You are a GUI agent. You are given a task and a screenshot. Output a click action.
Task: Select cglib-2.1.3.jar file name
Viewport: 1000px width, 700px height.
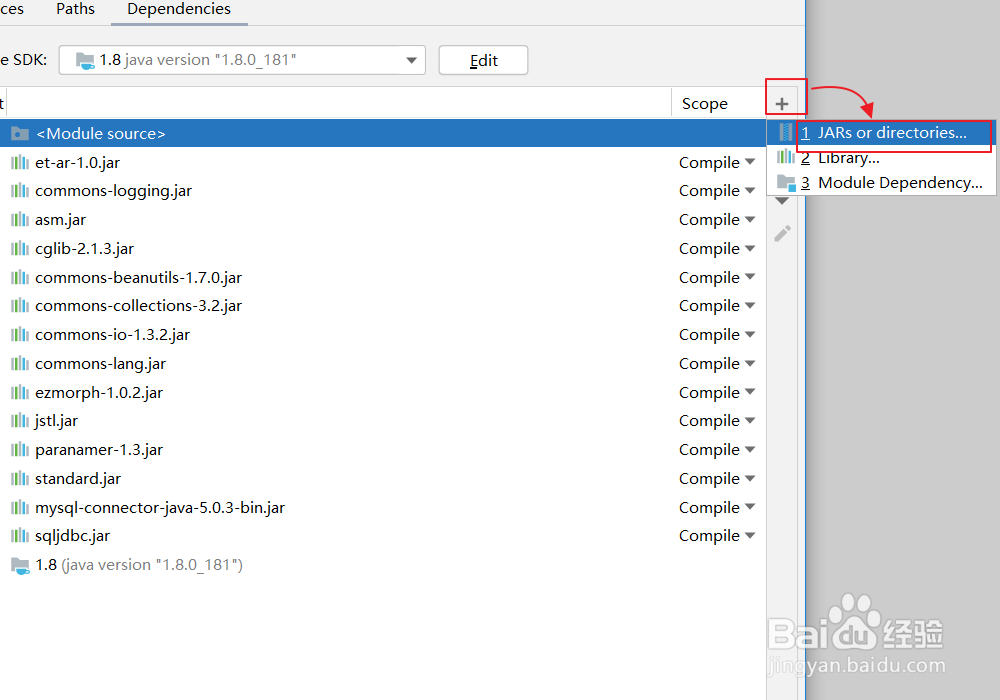(x=85, y=249)
